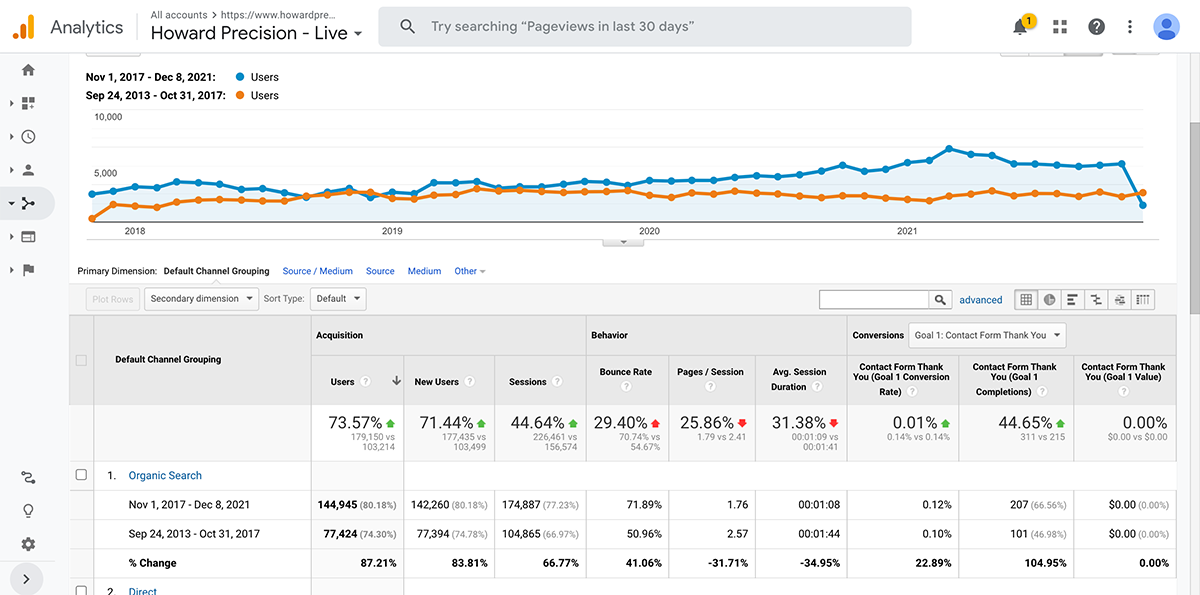Open the Organic Search channel link
Viewport: 1200px width, 595px height.
164,476
